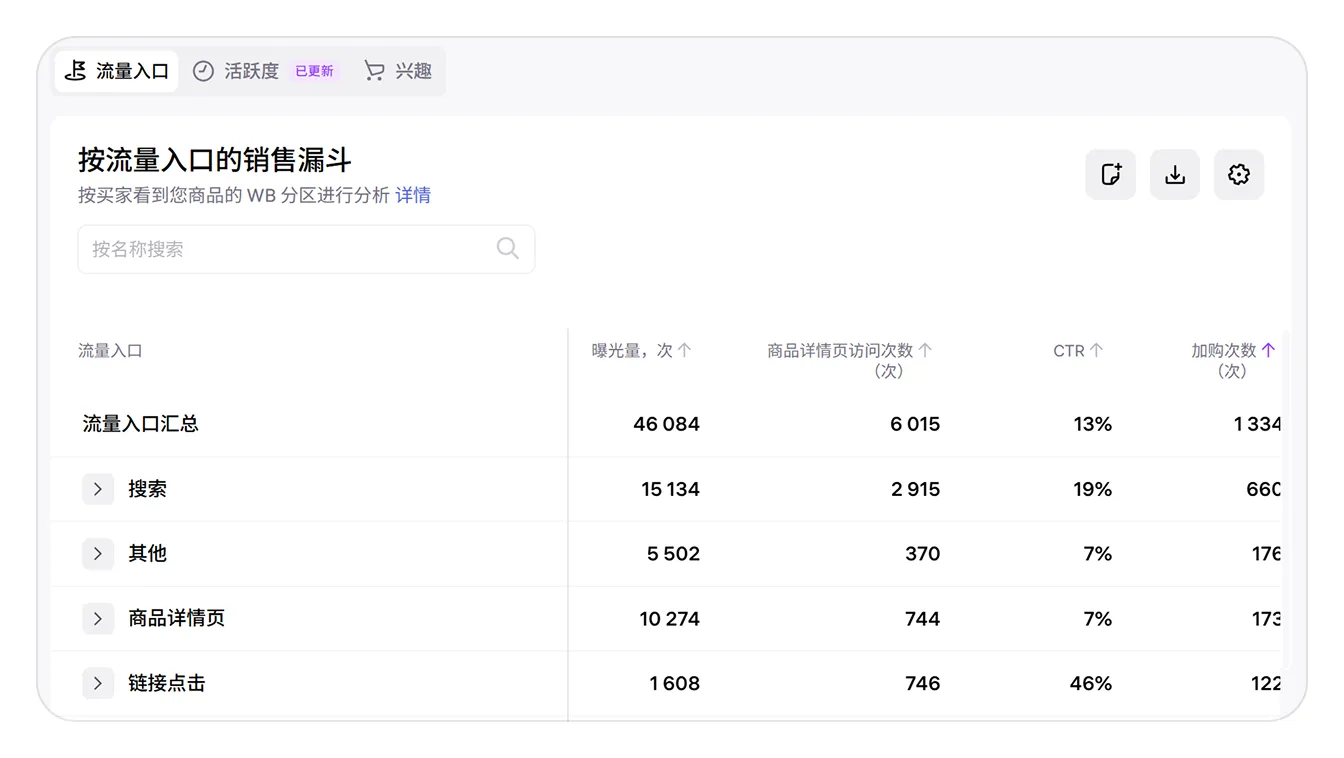This screenshot has width=1344, height=758.
Task: Click the 按流量入口的销售漏斗 heading
Action: point(215,160)
